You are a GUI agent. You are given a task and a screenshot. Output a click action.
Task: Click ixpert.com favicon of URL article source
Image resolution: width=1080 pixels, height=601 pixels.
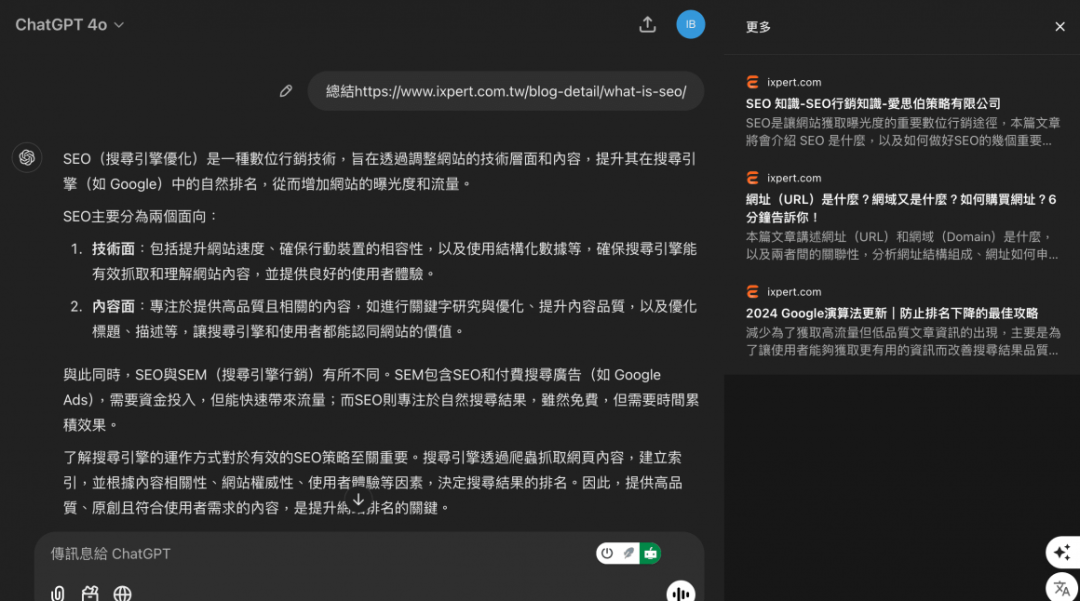coord(752,178)
